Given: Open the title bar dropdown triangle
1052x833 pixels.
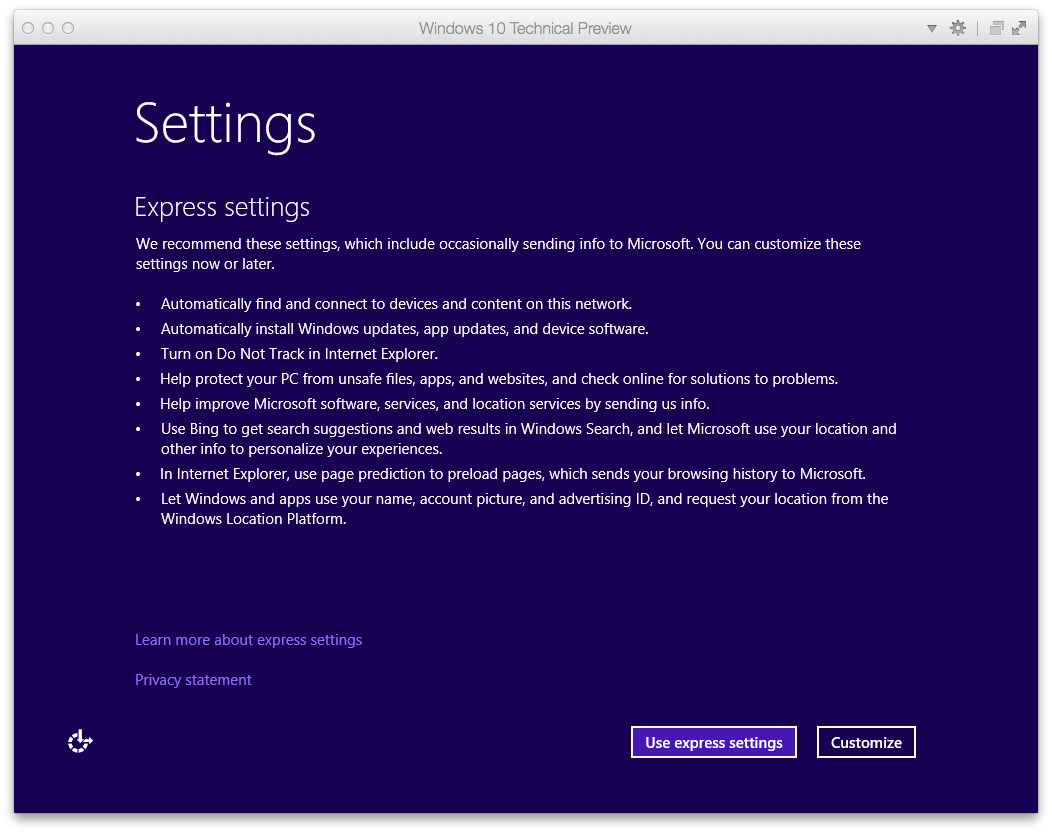Looking at the screenshot, I should click(931, 29).
